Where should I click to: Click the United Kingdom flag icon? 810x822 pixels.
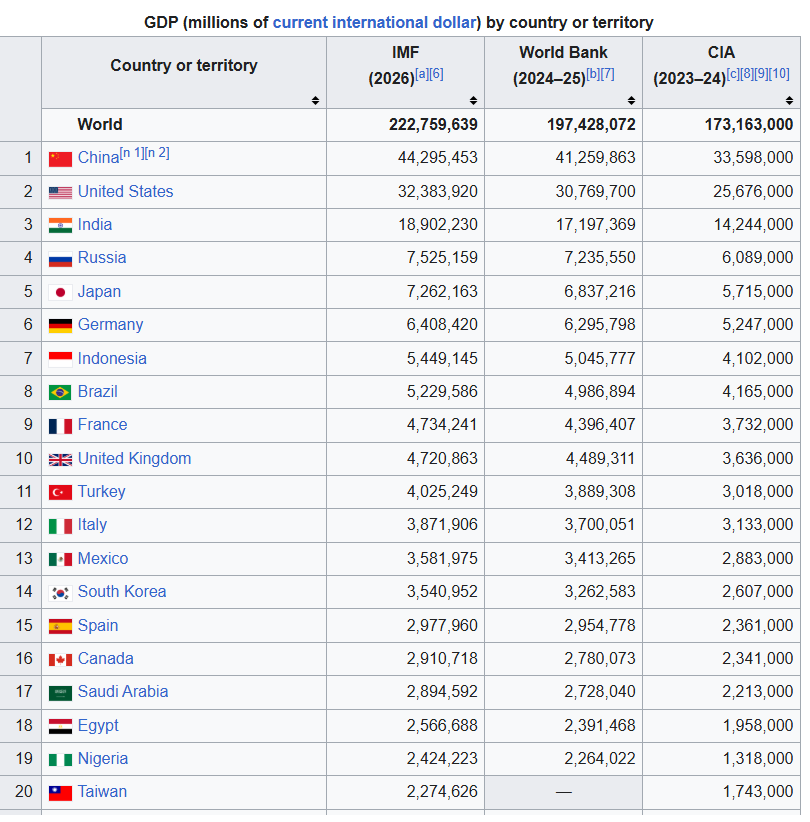(x=60, y=460)
